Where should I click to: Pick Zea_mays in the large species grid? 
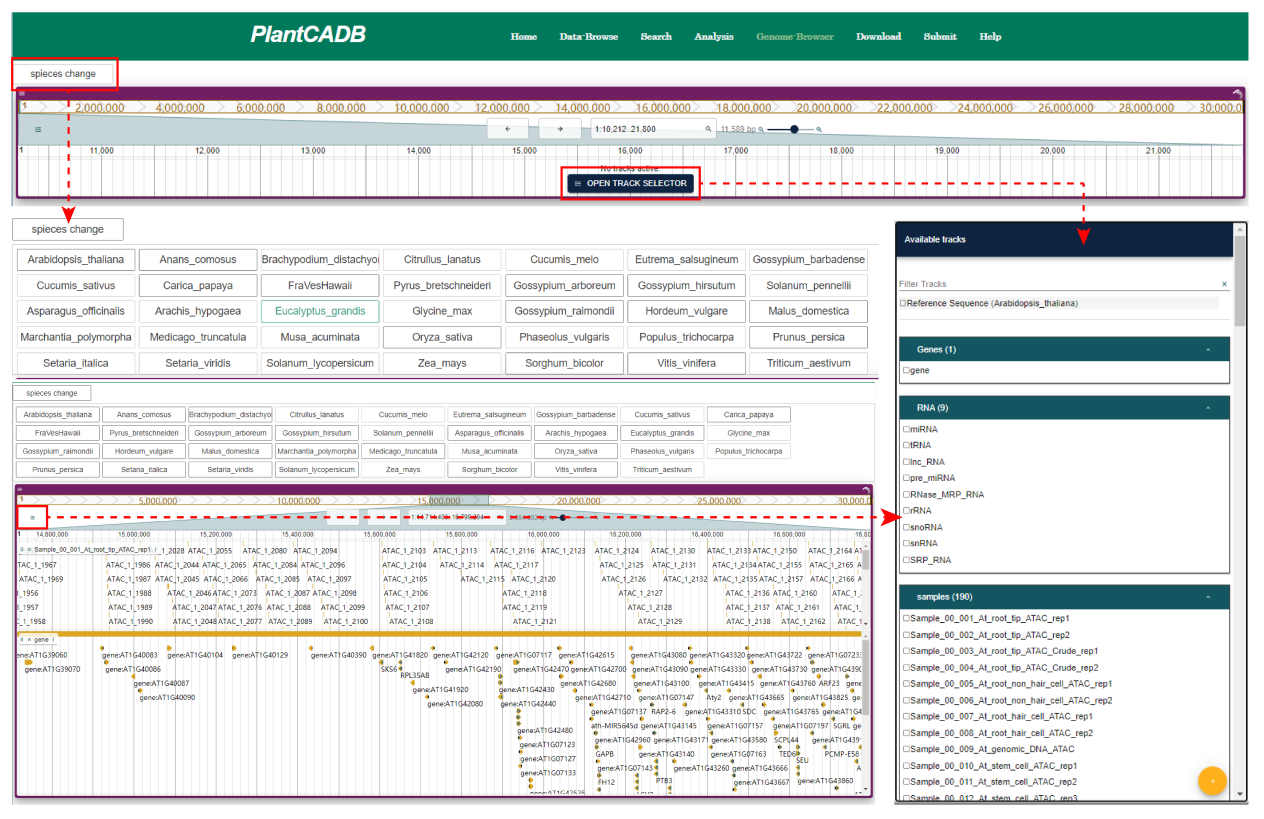tap(442, 363)
